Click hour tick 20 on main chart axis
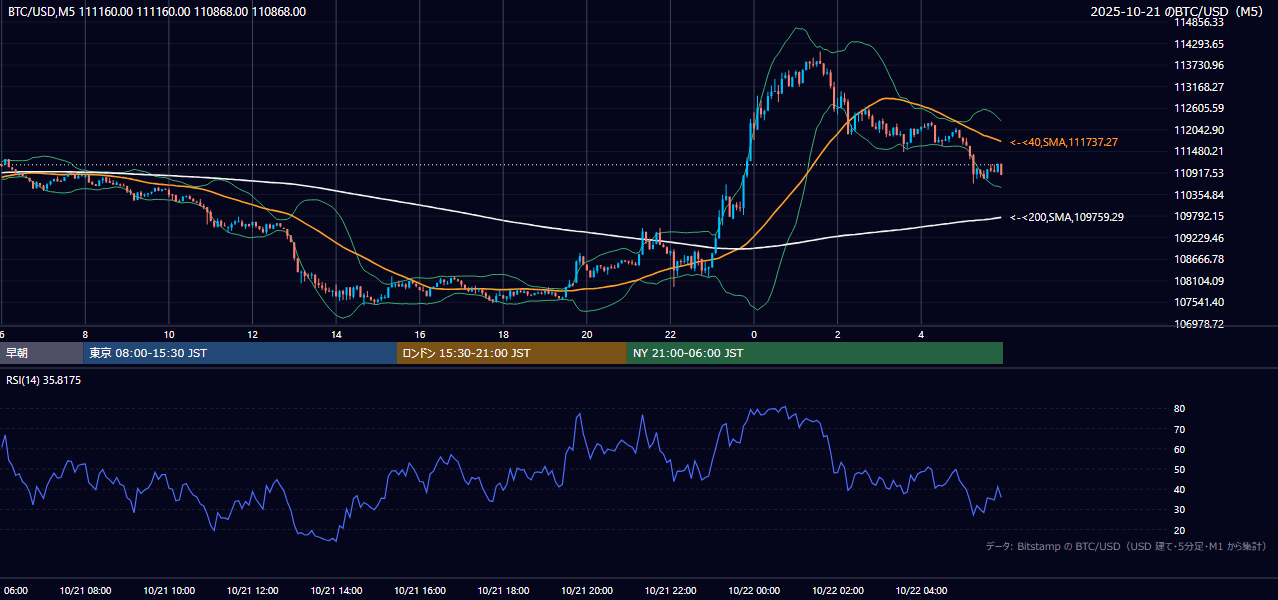The width and height of the screenshot is (1278, 600). point(587,334)
